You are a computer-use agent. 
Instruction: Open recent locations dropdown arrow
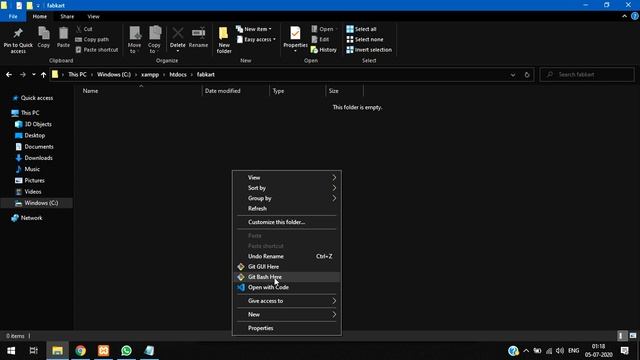tap(33, 75)
